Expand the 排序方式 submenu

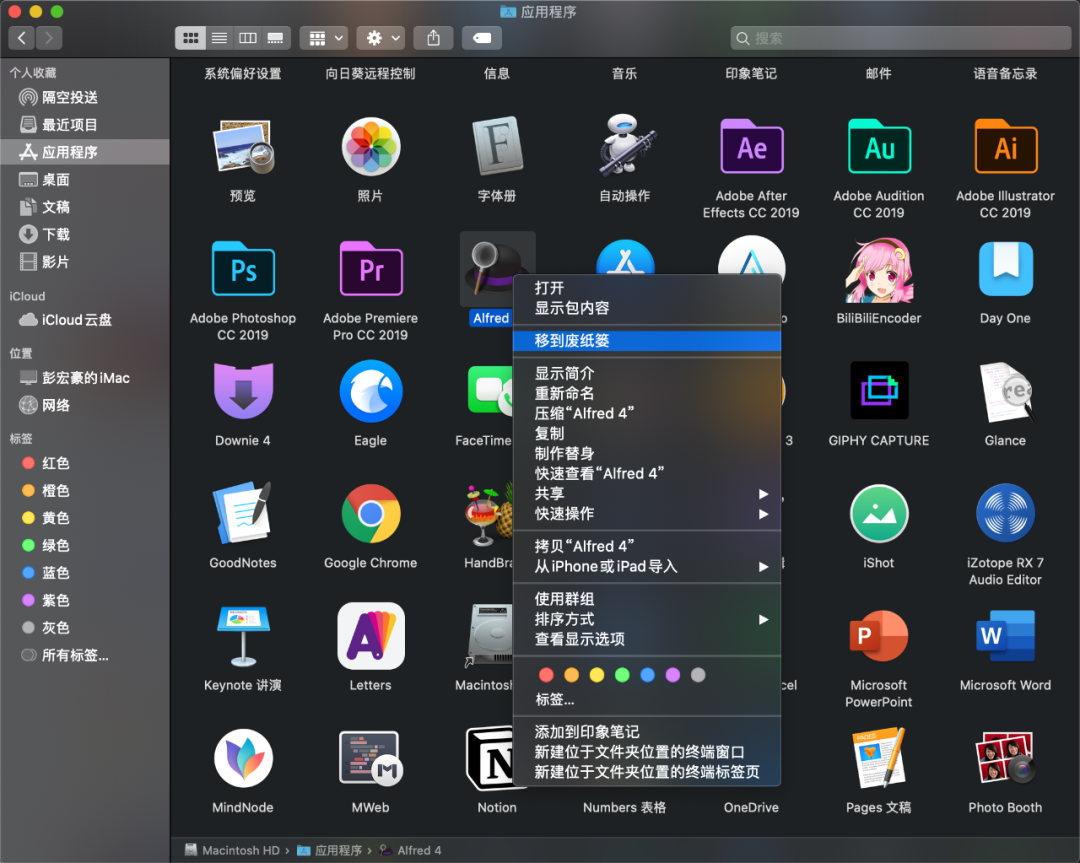647,619
